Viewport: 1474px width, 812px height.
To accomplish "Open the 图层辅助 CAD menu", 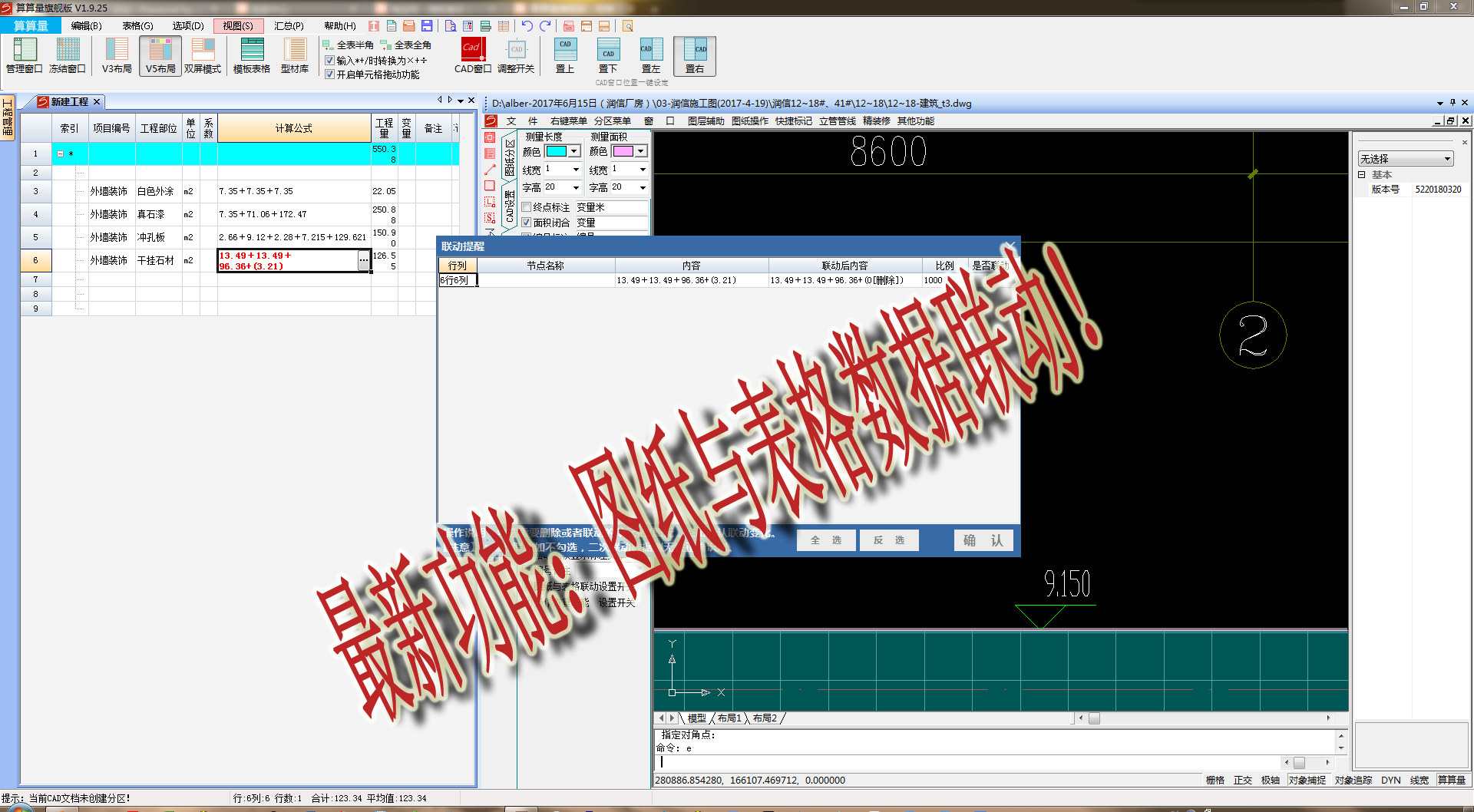I will [x=706, y=121].
